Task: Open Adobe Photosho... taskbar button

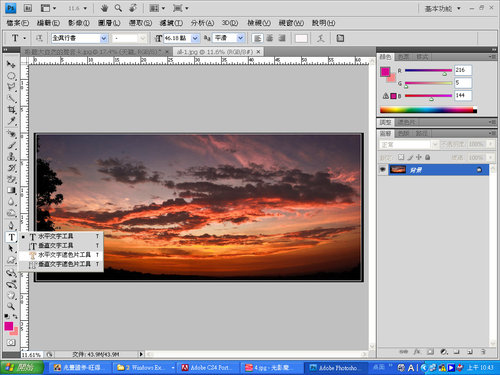Action: point(336,368)
